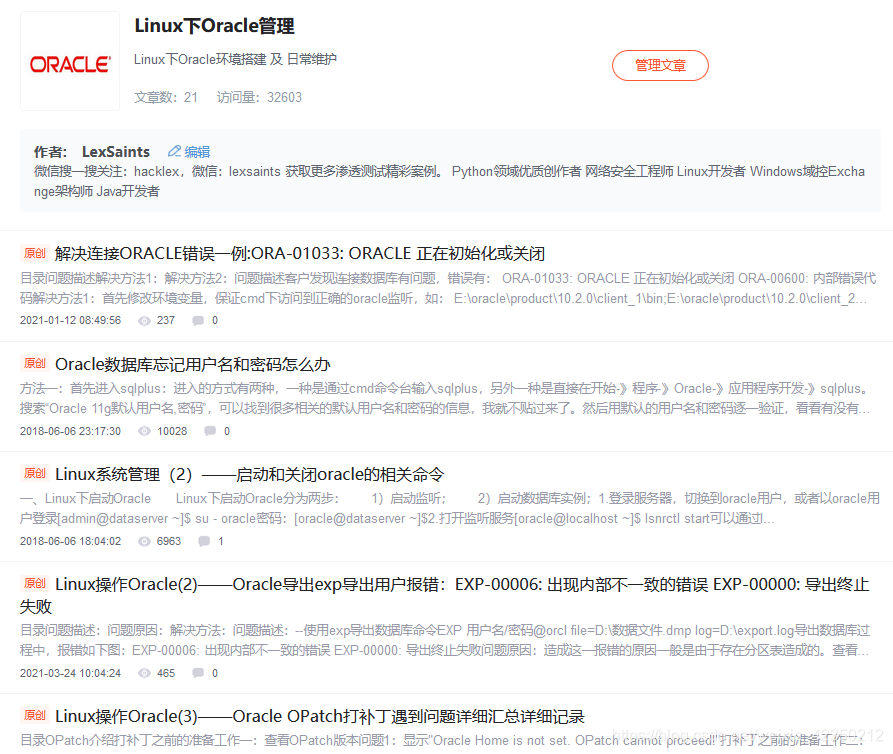Image resolution: width=893 pixels, height=754 pixels.
Task: Click the 原创 tag on the OPatch article
Action: pos(35,715)
